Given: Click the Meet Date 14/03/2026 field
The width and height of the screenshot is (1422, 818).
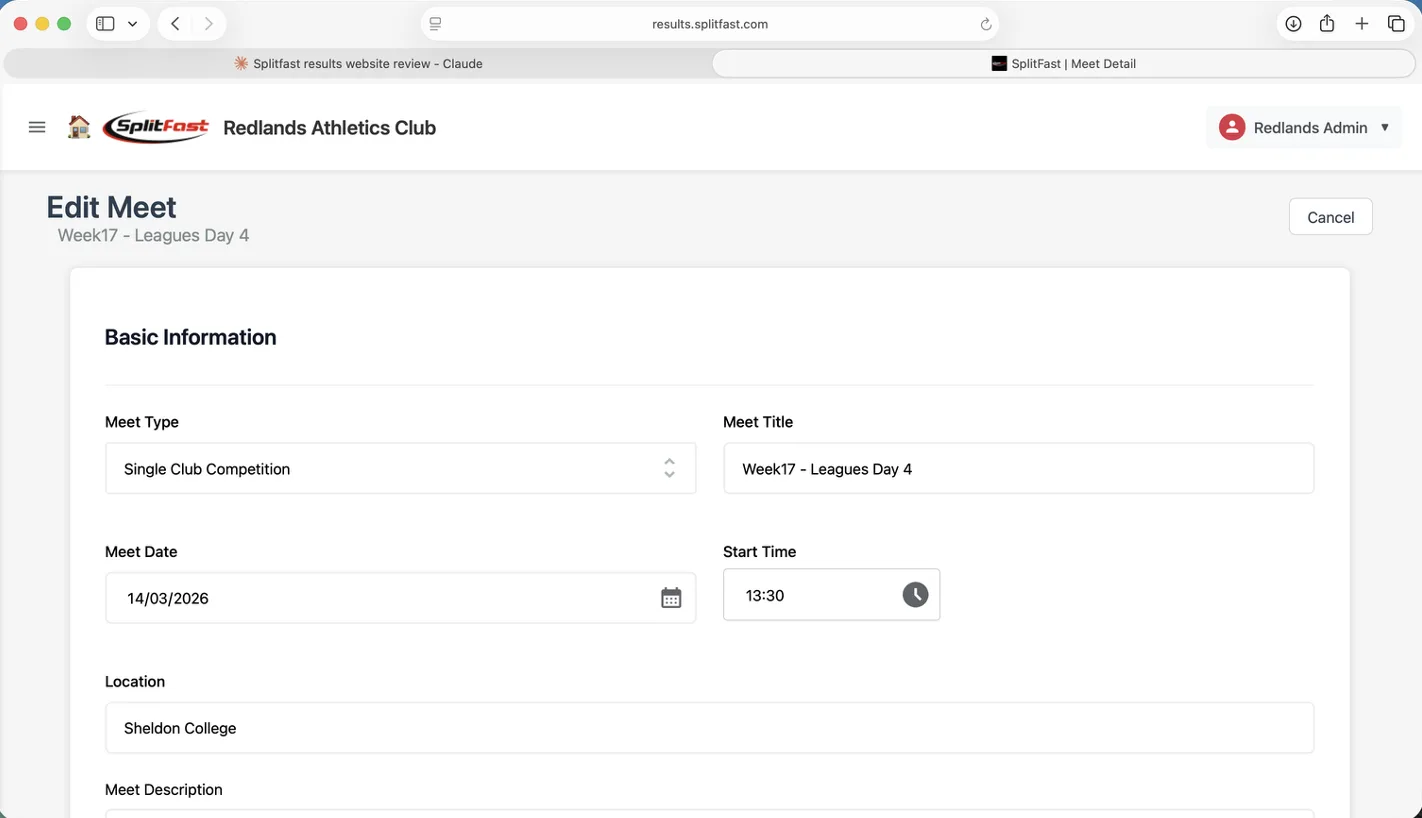Looking at the screenshot, I should coord(400,598).
